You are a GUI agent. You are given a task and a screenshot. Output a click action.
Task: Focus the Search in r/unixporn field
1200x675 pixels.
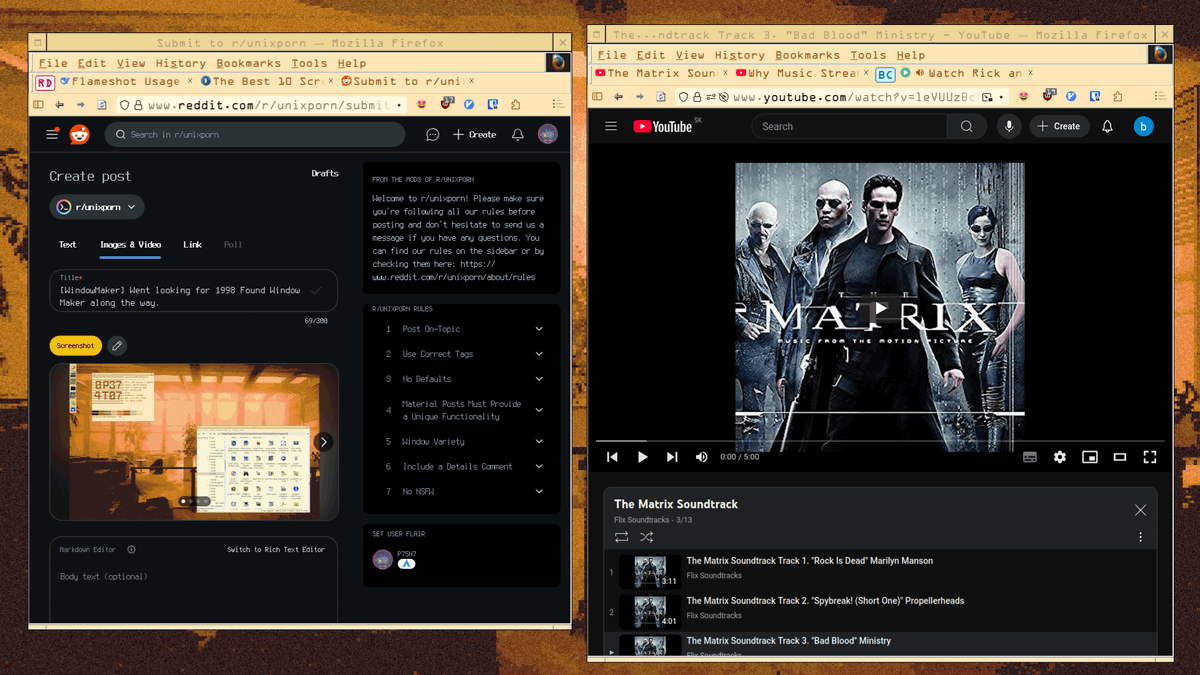255,134
